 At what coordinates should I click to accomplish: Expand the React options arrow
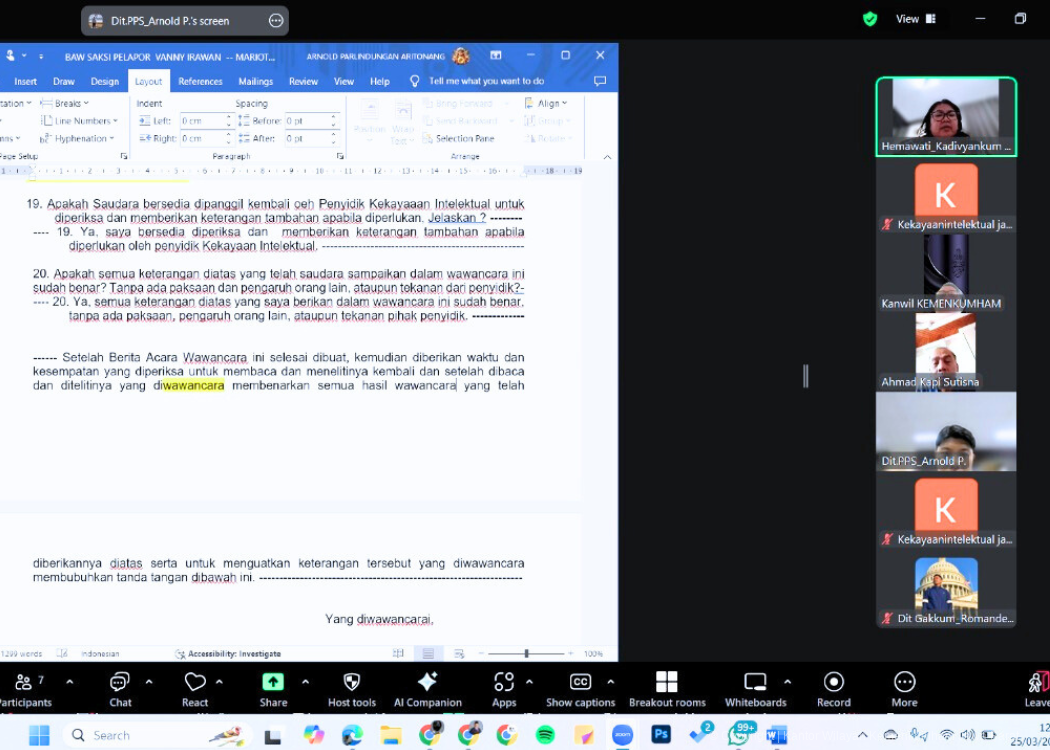coord(219,682)
